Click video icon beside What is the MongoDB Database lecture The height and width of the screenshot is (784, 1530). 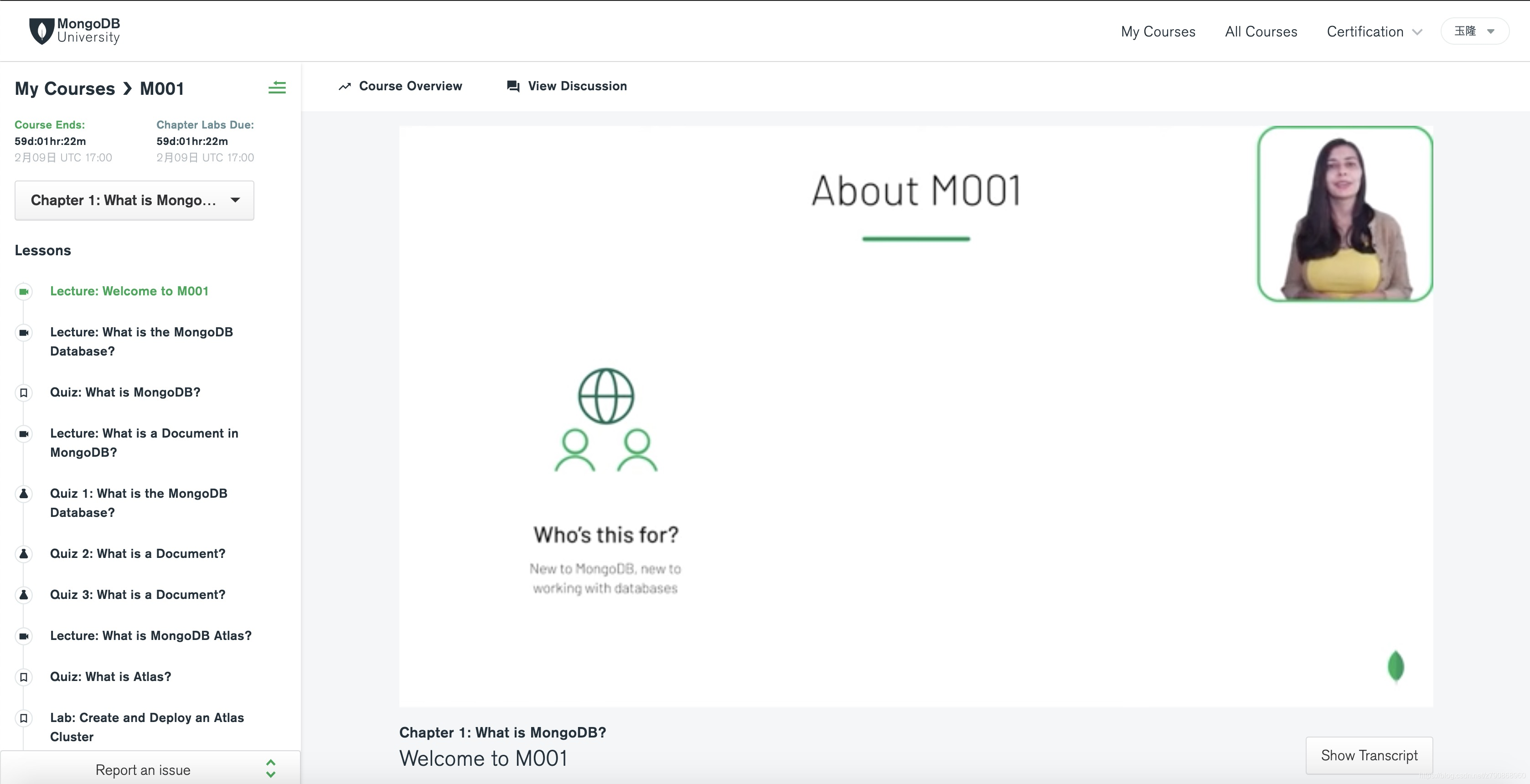[24, 333]
